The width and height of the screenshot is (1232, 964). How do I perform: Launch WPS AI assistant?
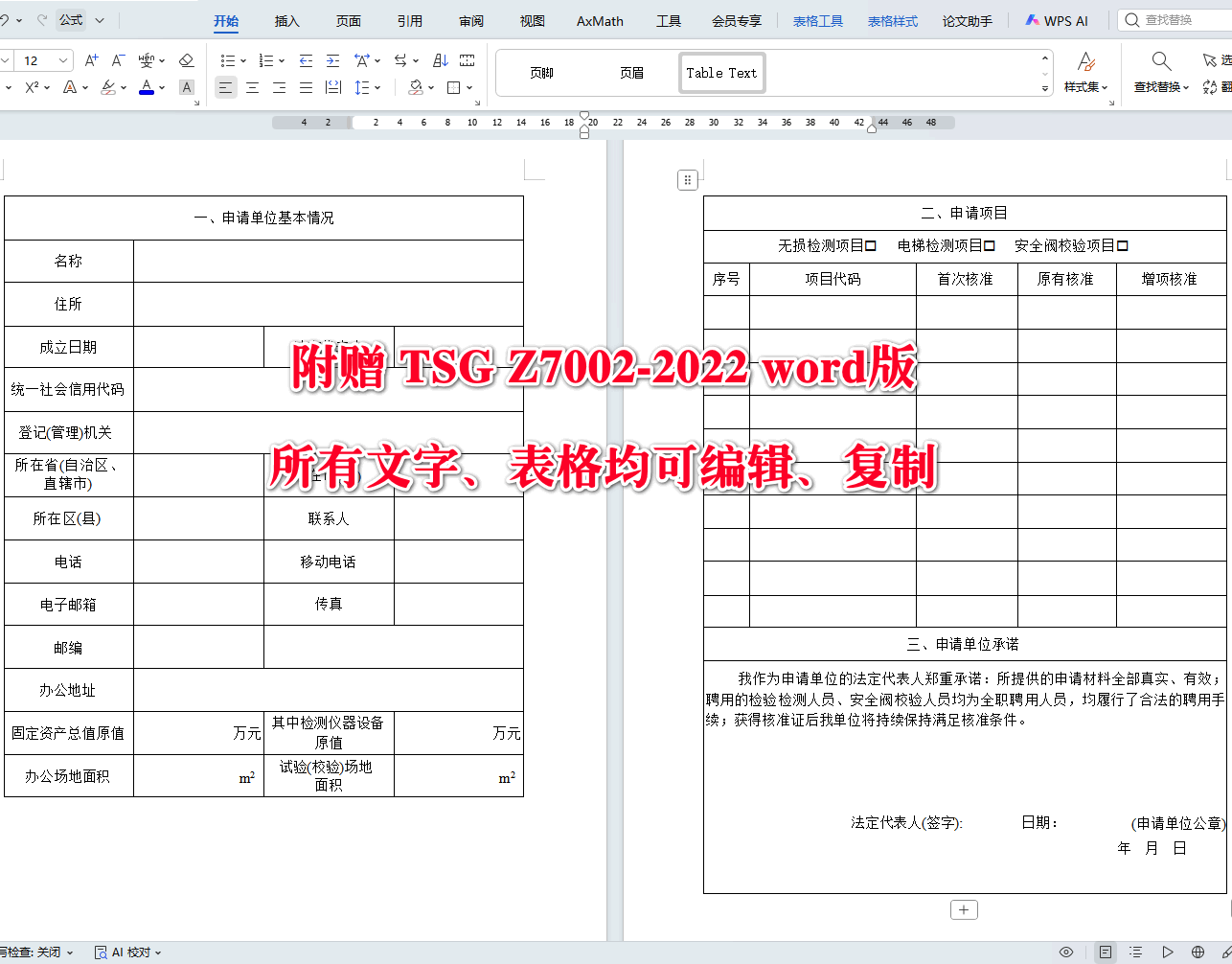(x=1057, y=20)
